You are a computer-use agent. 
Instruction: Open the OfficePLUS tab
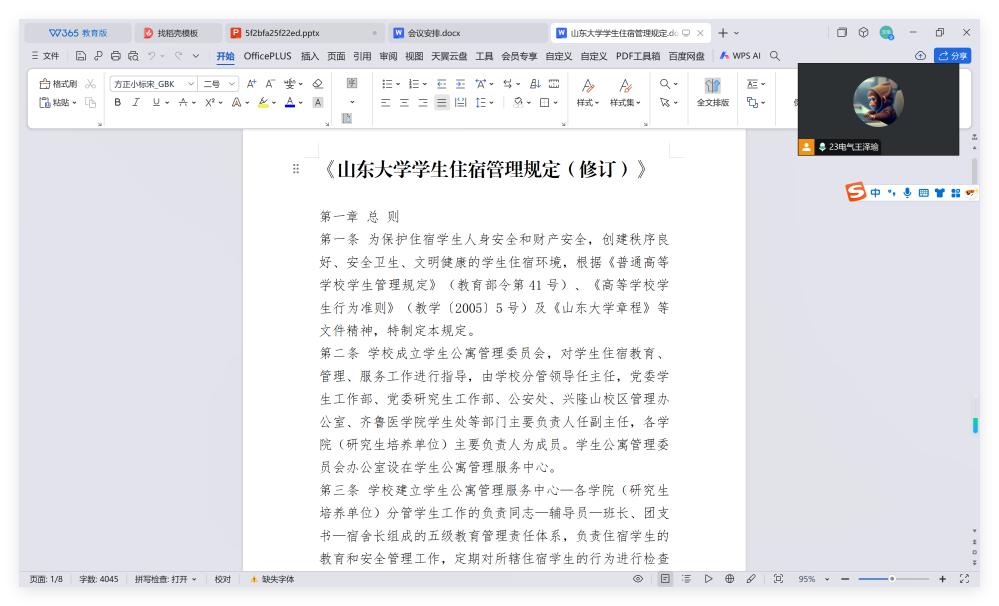pos(268,56)
